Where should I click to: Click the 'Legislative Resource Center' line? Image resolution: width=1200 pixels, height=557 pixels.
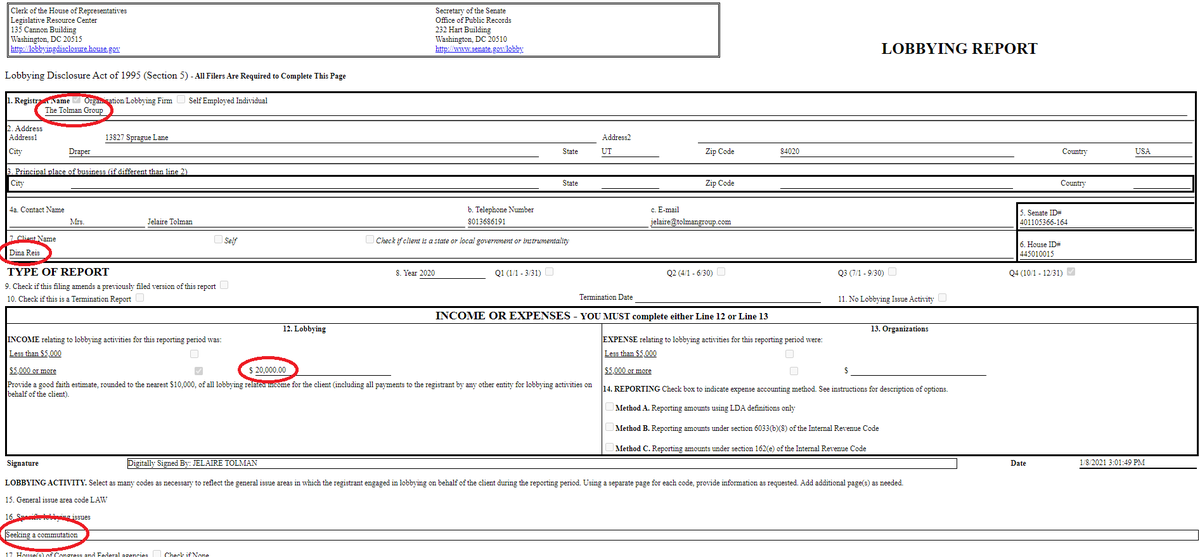click(56, 20)
